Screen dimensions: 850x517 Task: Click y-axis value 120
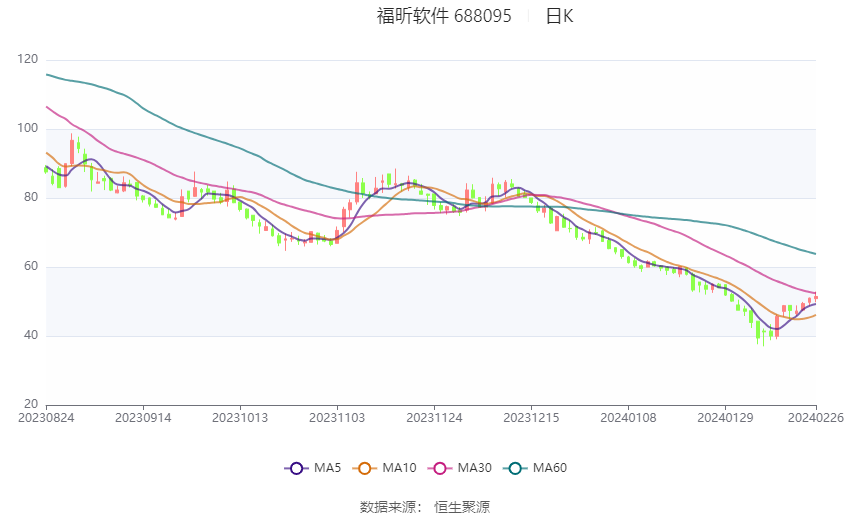[x=28, y=59]
